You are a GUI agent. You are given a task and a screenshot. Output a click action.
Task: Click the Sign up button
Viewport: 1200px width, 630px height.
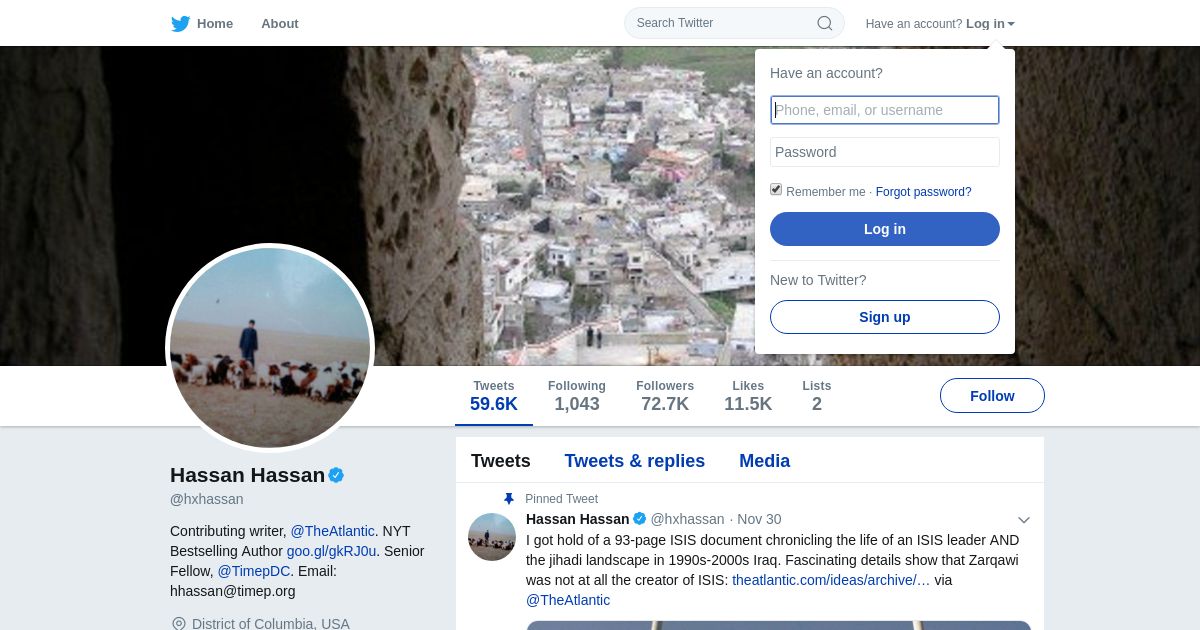pos(885,317)
